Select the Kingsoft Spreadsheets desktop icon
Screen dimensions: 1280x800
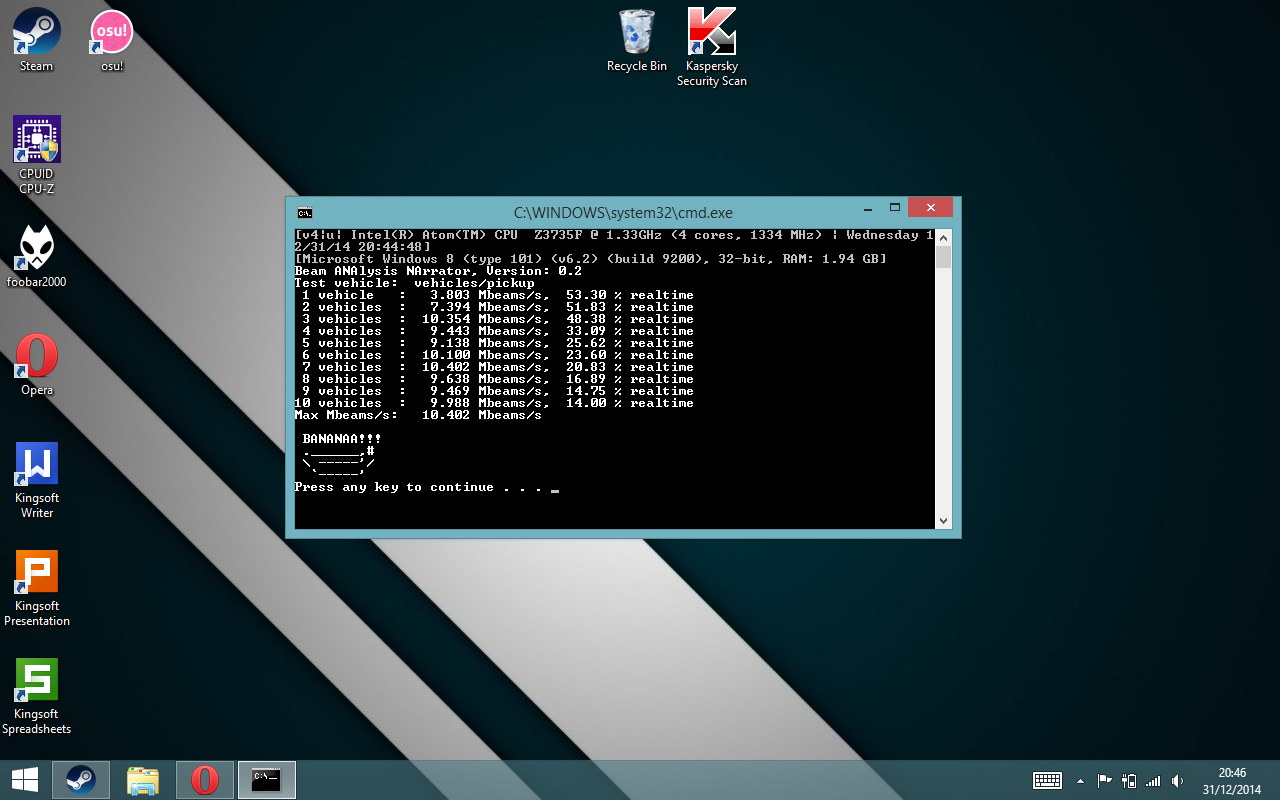coord(37,680)
